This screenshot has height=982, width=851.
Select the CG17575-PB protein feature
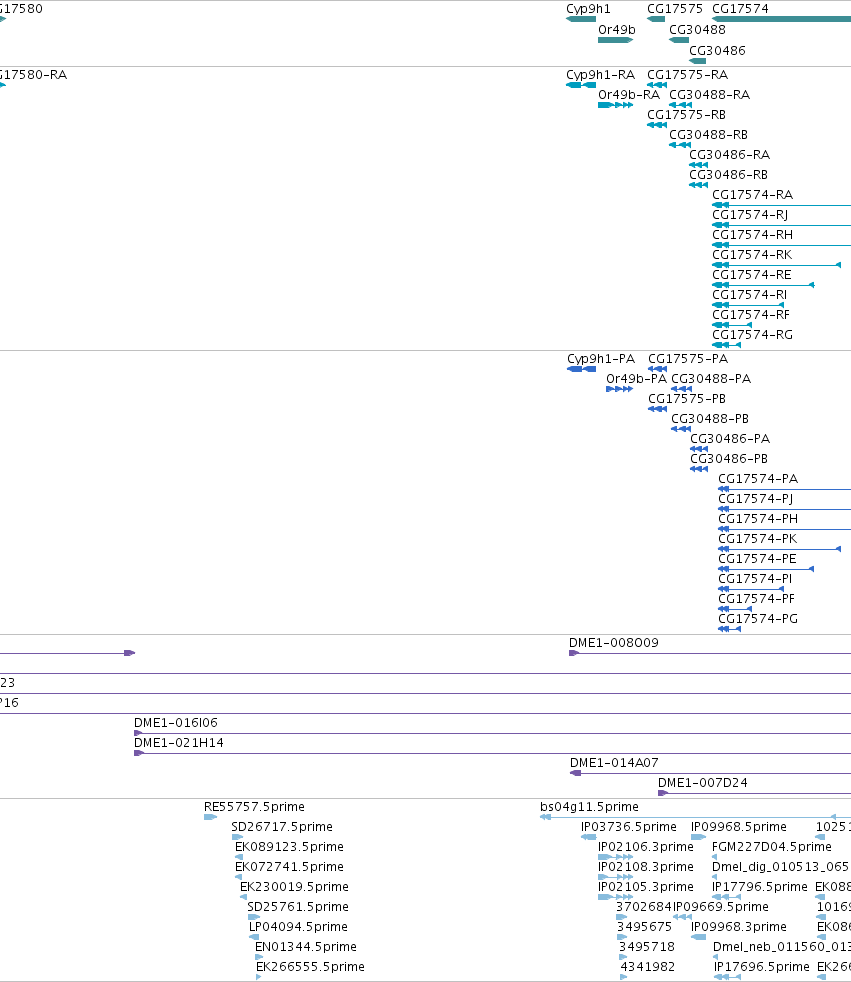(x=658, y=409)
